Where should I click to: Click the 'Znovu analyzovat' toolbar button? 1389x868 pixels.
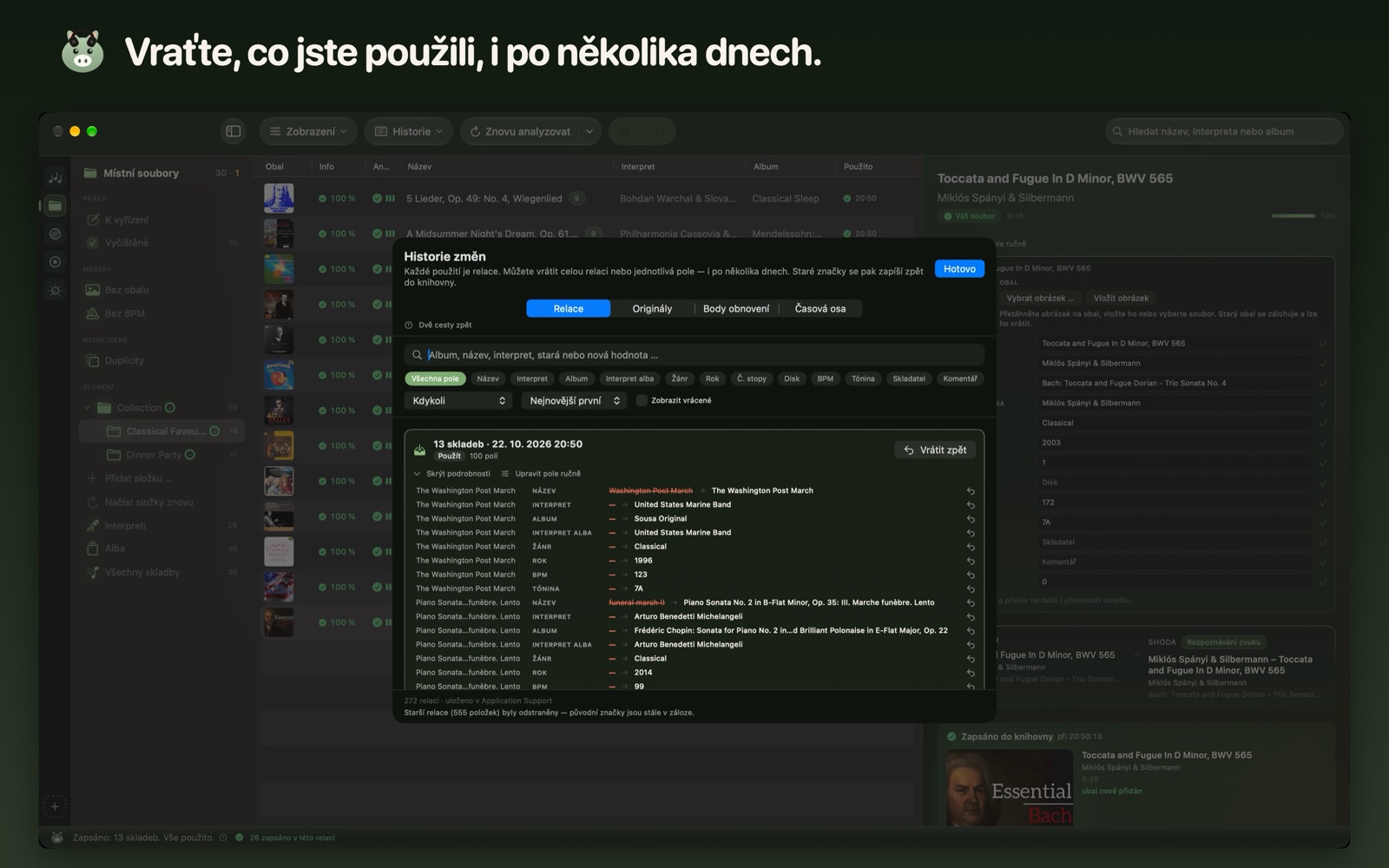pyautogui.click(x=521, y=131)
